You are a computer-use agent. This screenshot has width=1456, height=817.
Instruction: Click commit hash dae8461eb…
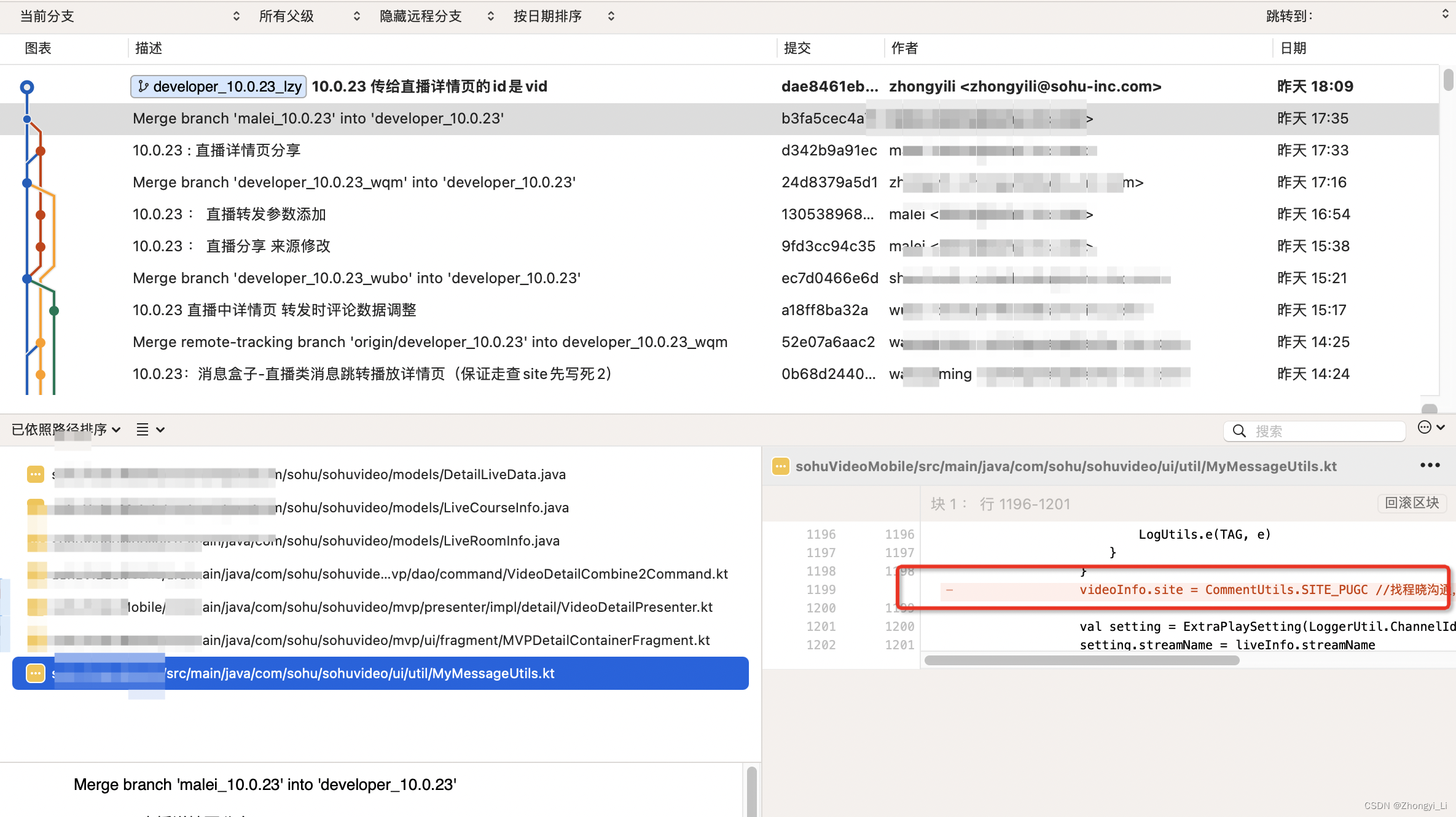point(830,87)
